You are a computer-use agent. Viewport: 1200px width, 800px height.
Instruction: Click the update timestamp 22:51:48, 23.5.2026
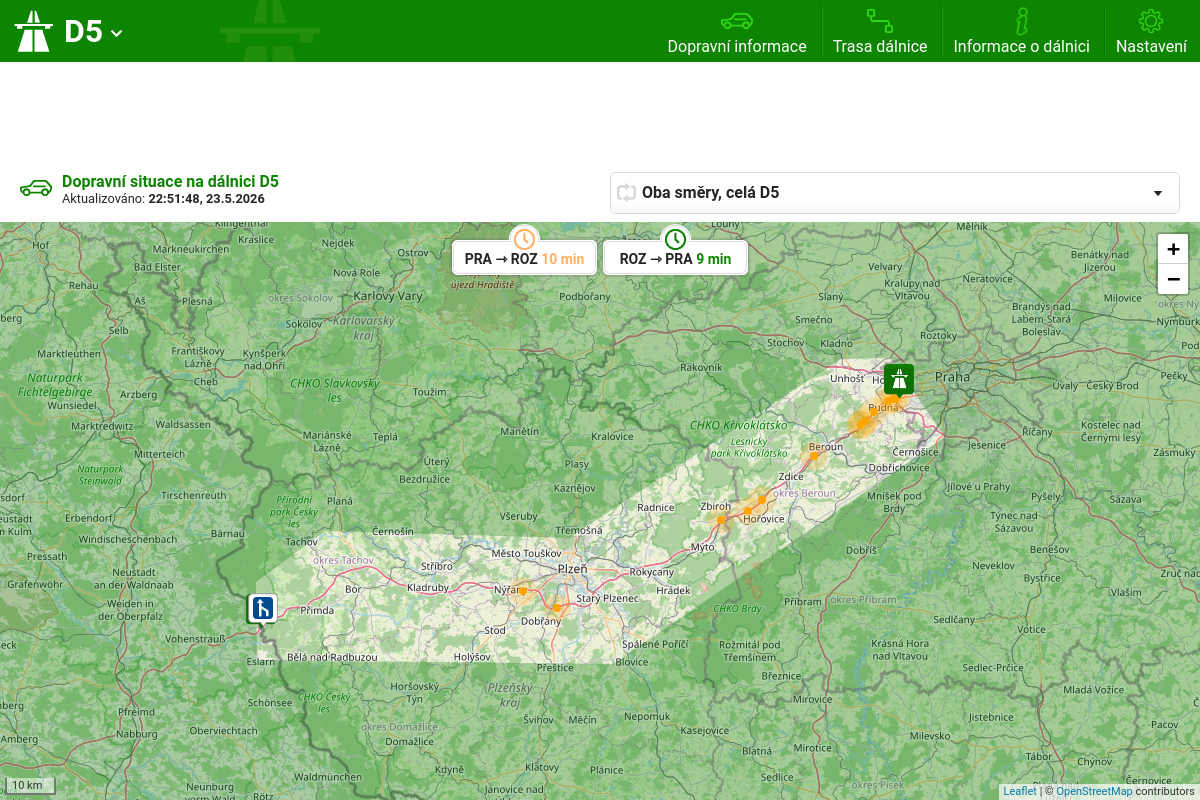[x=206, y=199]
